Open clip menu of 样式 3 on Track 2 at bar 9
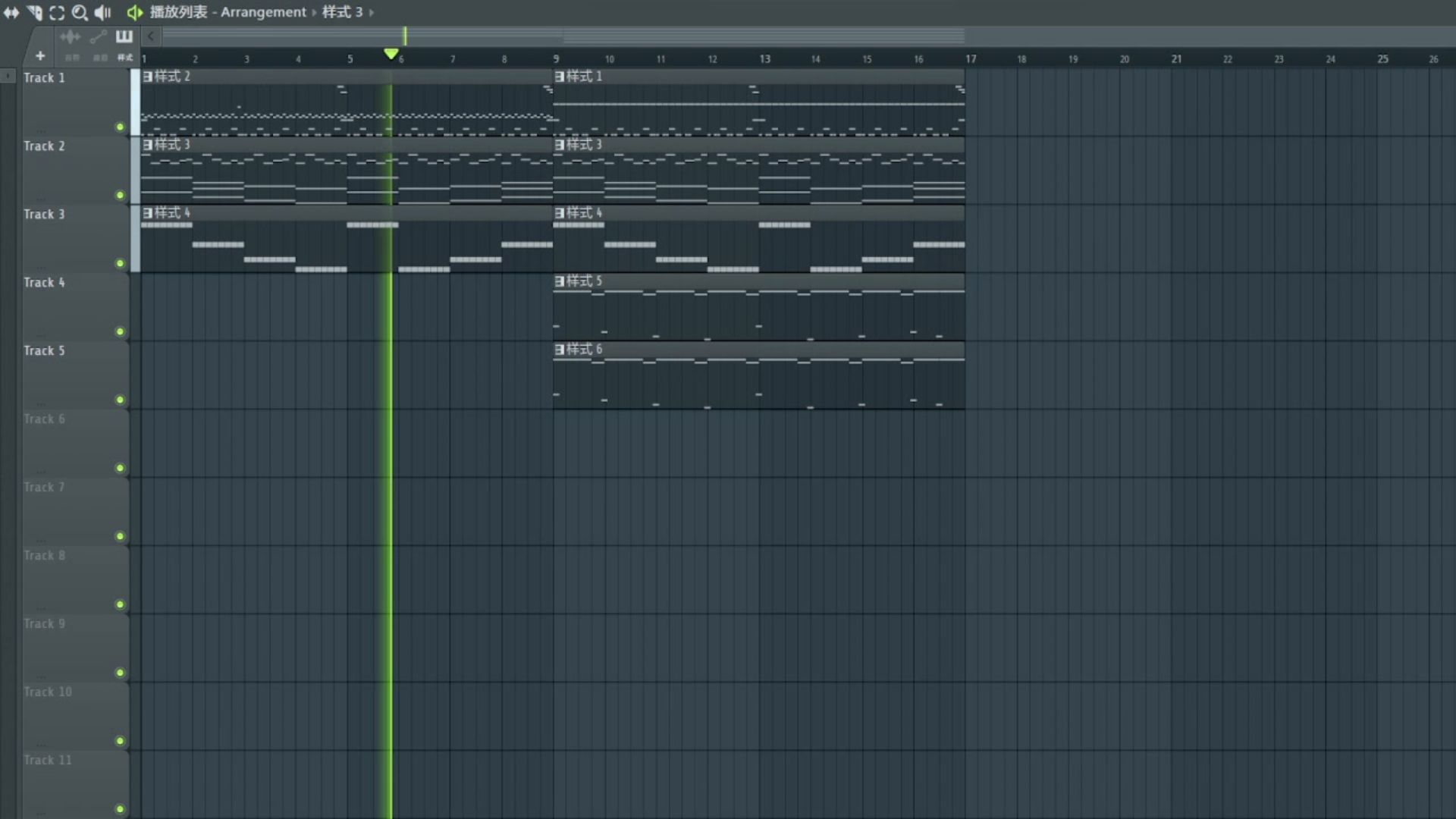The image size is (1456, 819). point(560,145)
